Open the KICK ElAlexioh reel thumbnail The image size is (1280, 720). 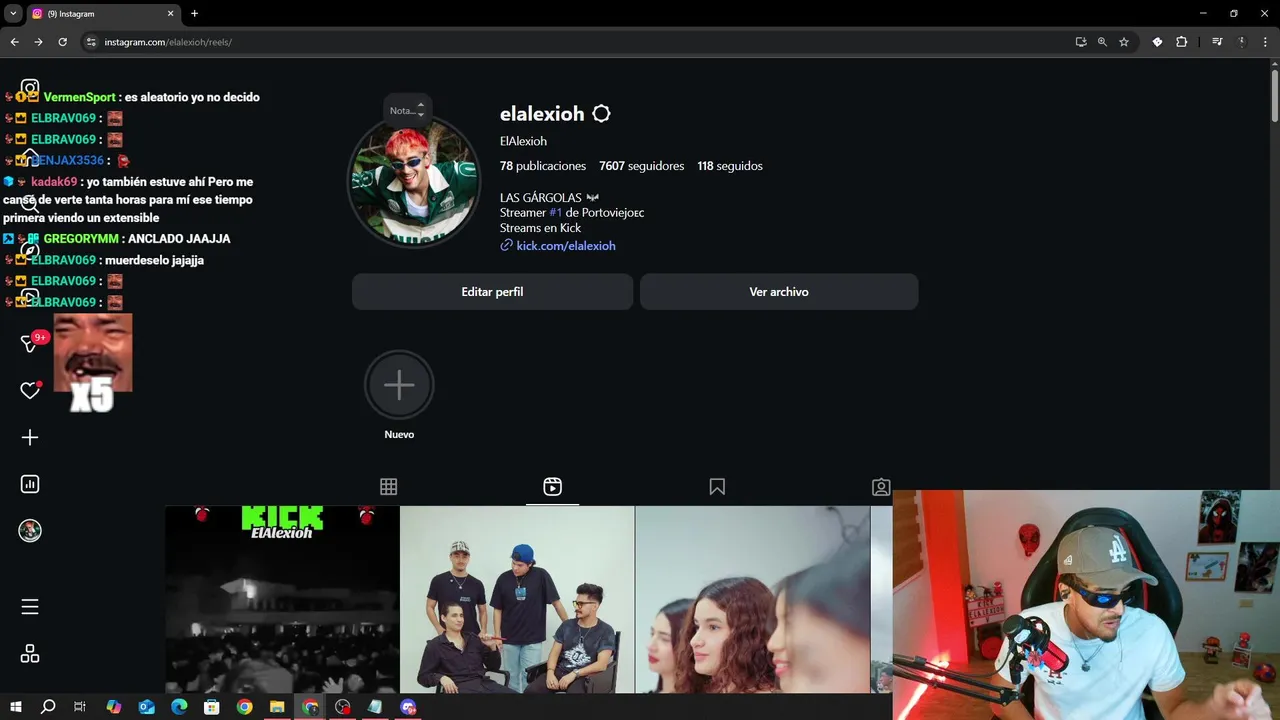click(282, 599)
